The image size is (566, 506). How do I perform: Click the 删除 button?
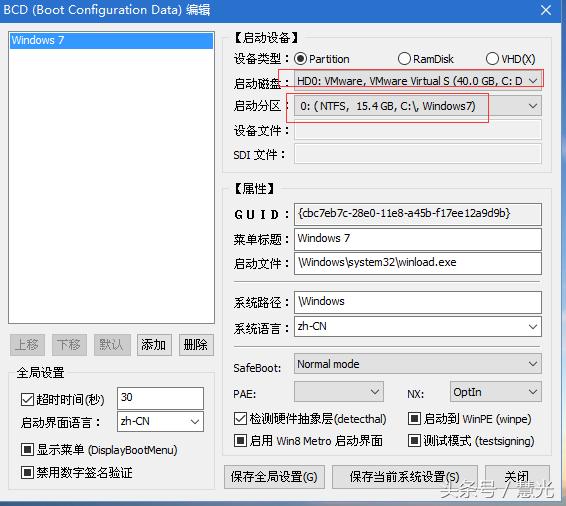coord(196,345)
